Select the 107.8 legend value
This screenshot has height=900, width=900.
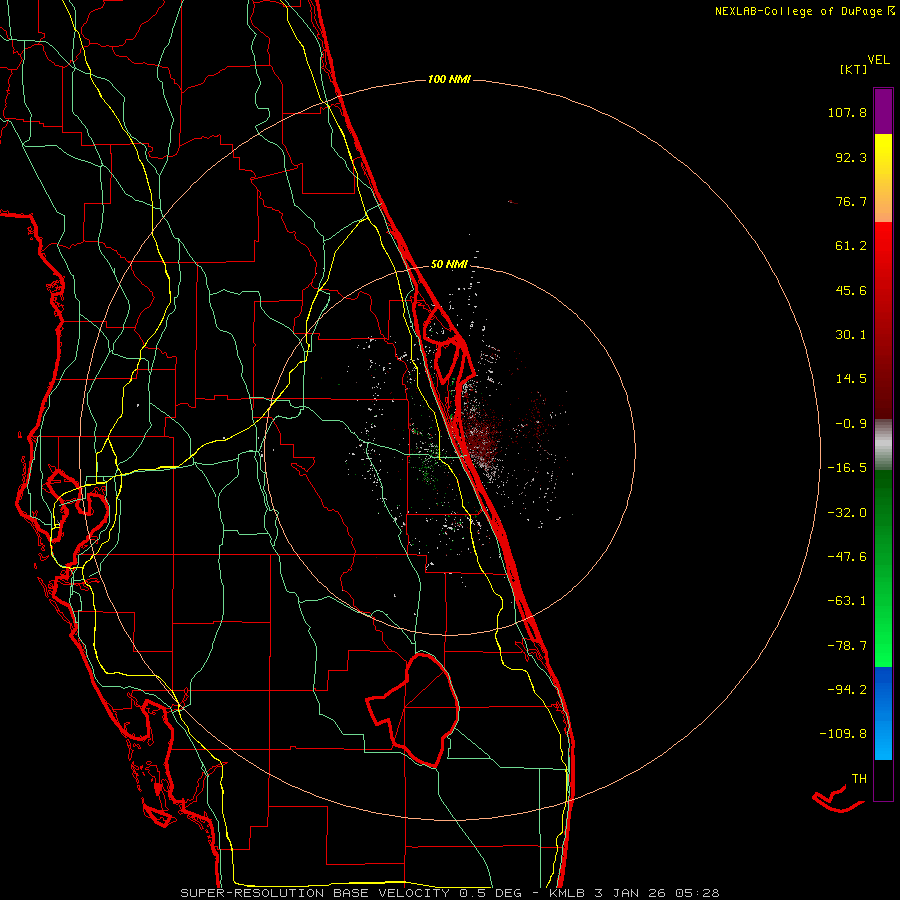click(847, 112)
